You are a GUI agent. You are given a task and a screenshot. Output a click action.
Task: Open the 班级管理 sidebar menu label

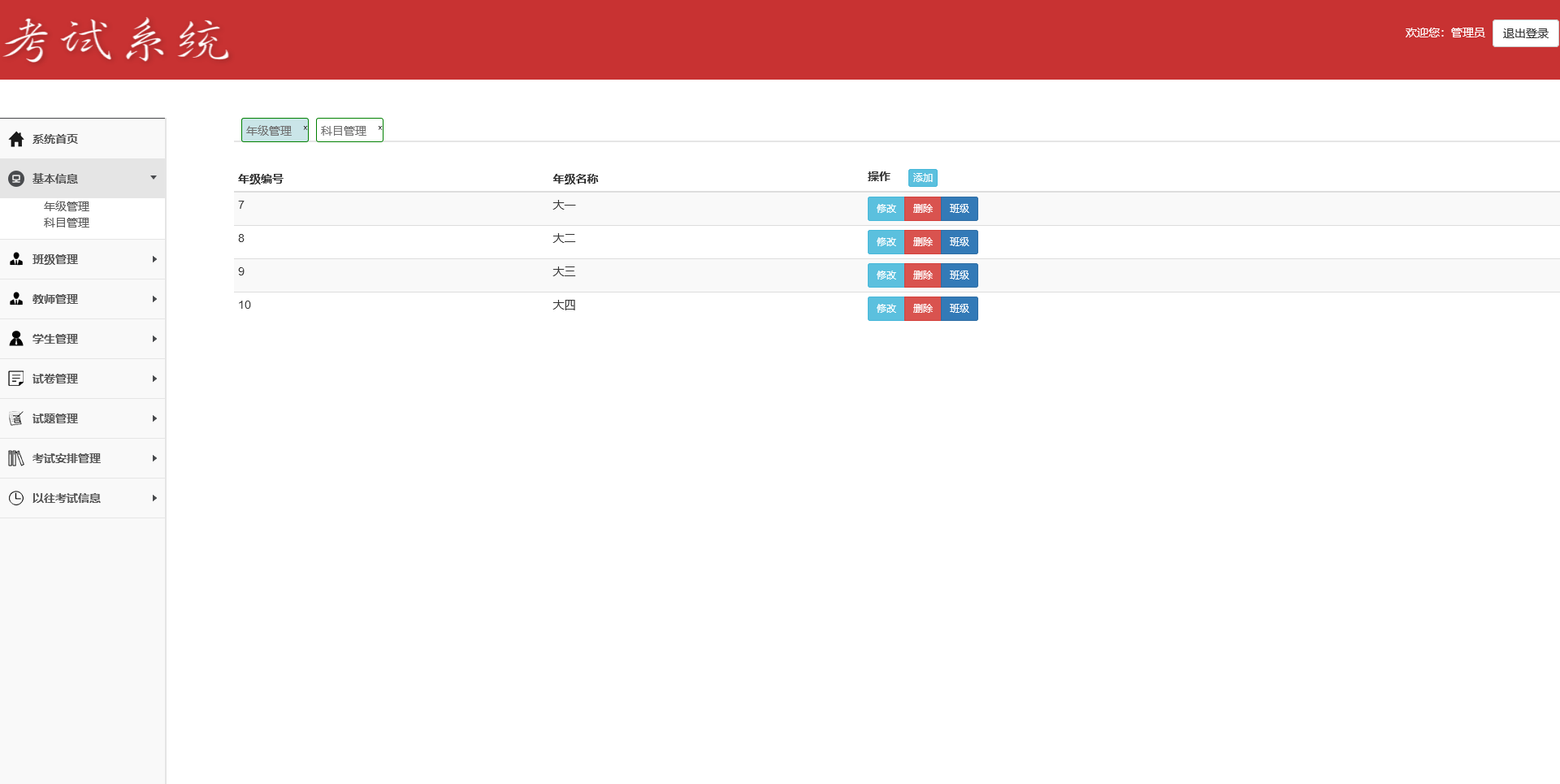[x=55, y=259]
